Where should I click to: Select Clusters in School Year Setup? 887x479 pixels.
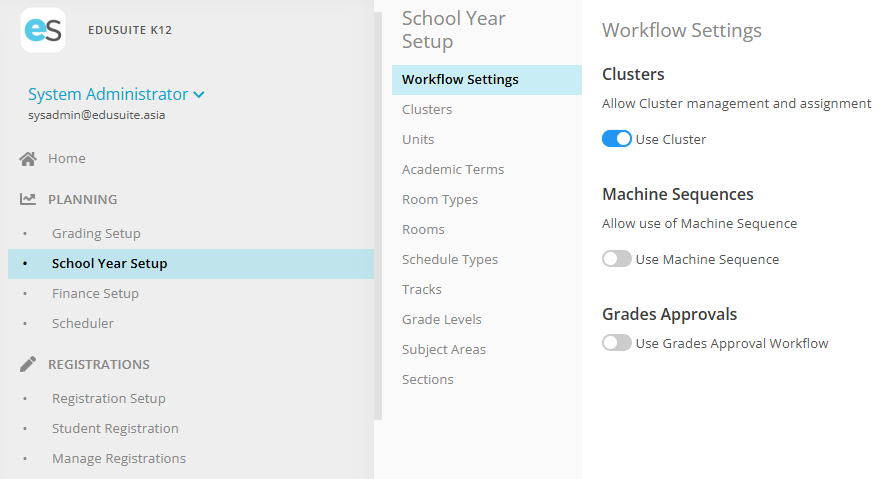click(x=427, y=109)
